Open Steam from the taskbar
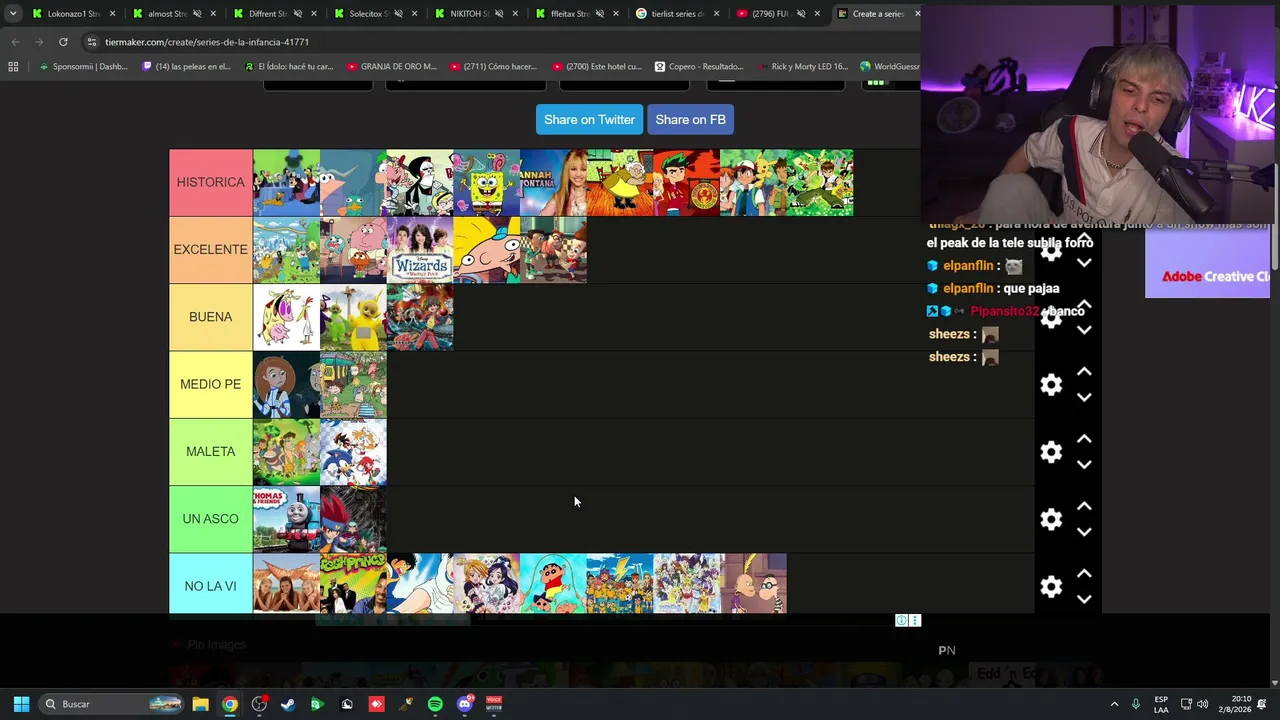 (288, 704)
